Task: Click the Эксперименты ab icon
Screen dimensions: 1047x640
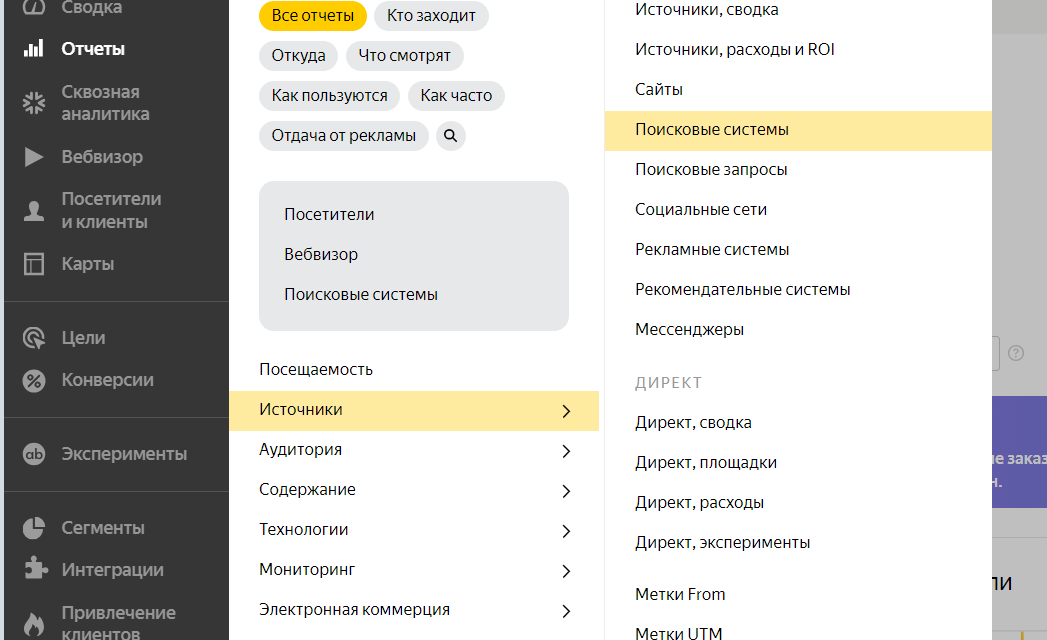Action: (x=34, y=454)
